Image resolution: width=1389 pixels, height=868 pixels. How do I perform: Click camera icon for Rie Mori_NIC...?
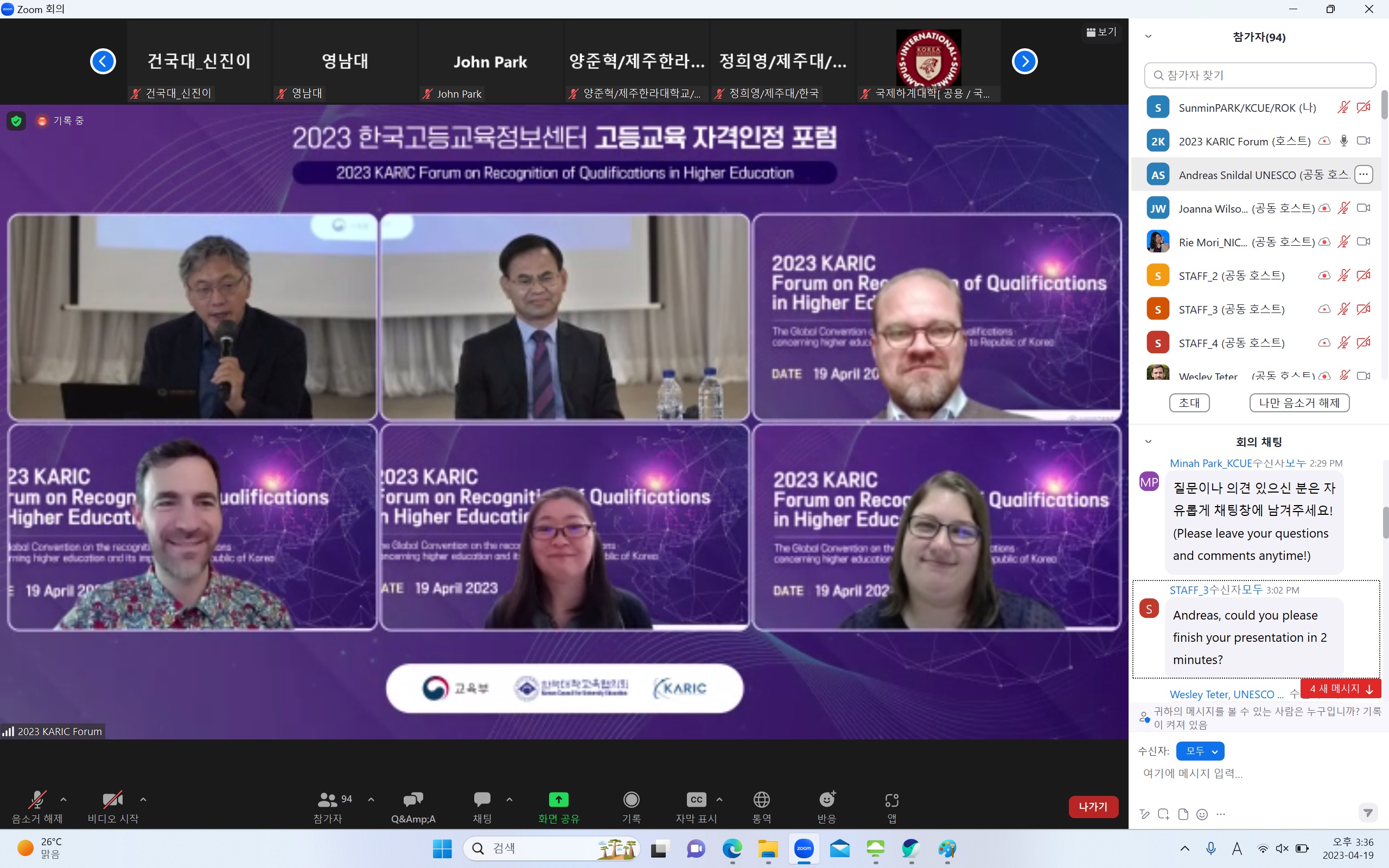pos(1363,242)
